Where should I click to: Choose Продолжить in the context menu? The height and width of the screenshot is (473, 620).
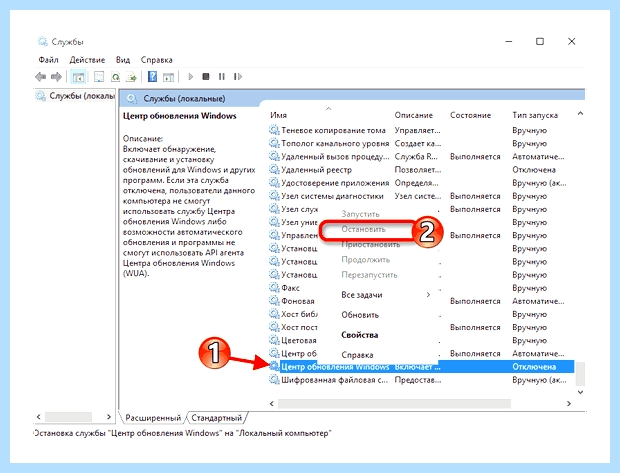[x=365, y=260]
